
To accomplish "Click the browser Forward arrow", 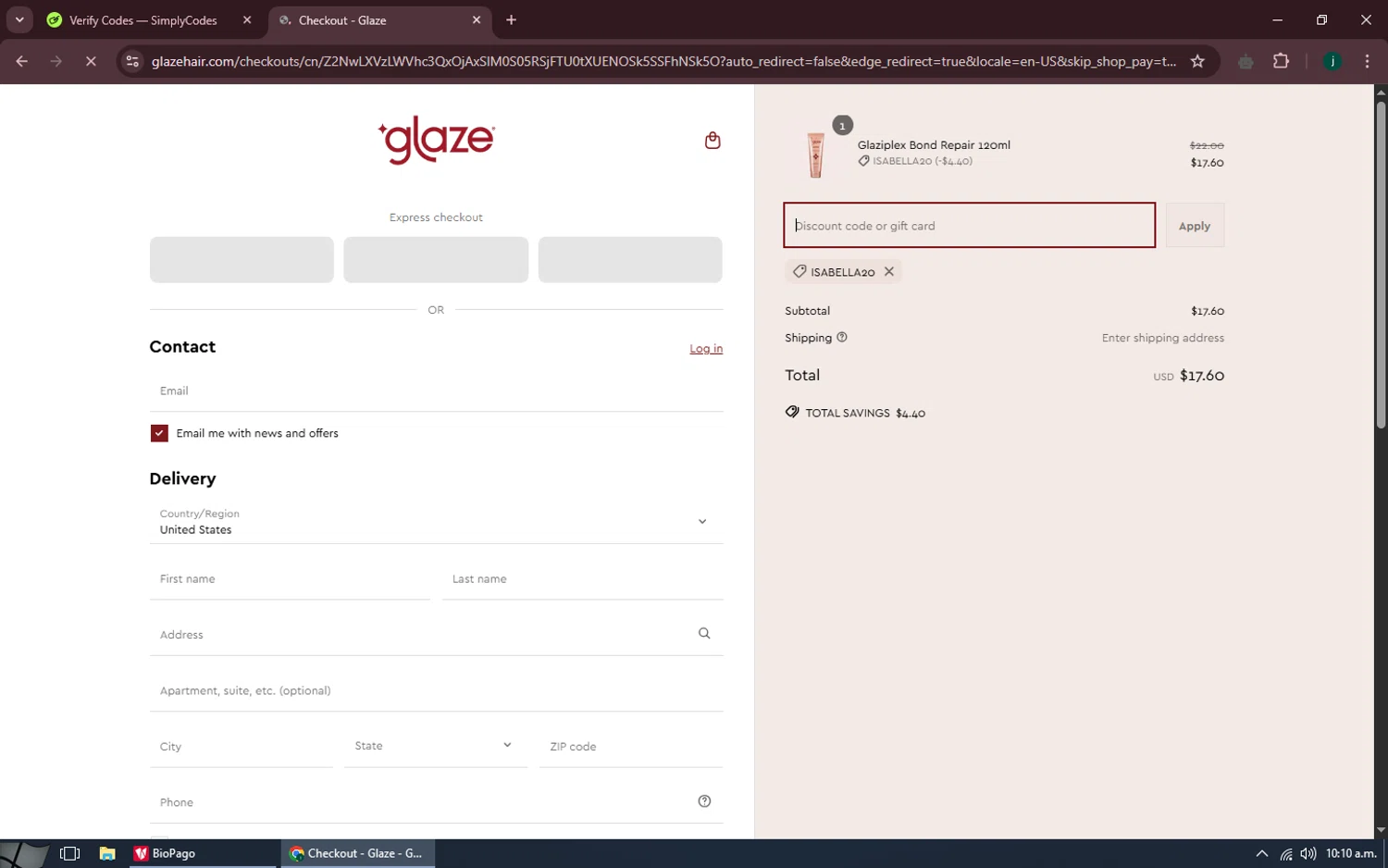I will (56, 61).
